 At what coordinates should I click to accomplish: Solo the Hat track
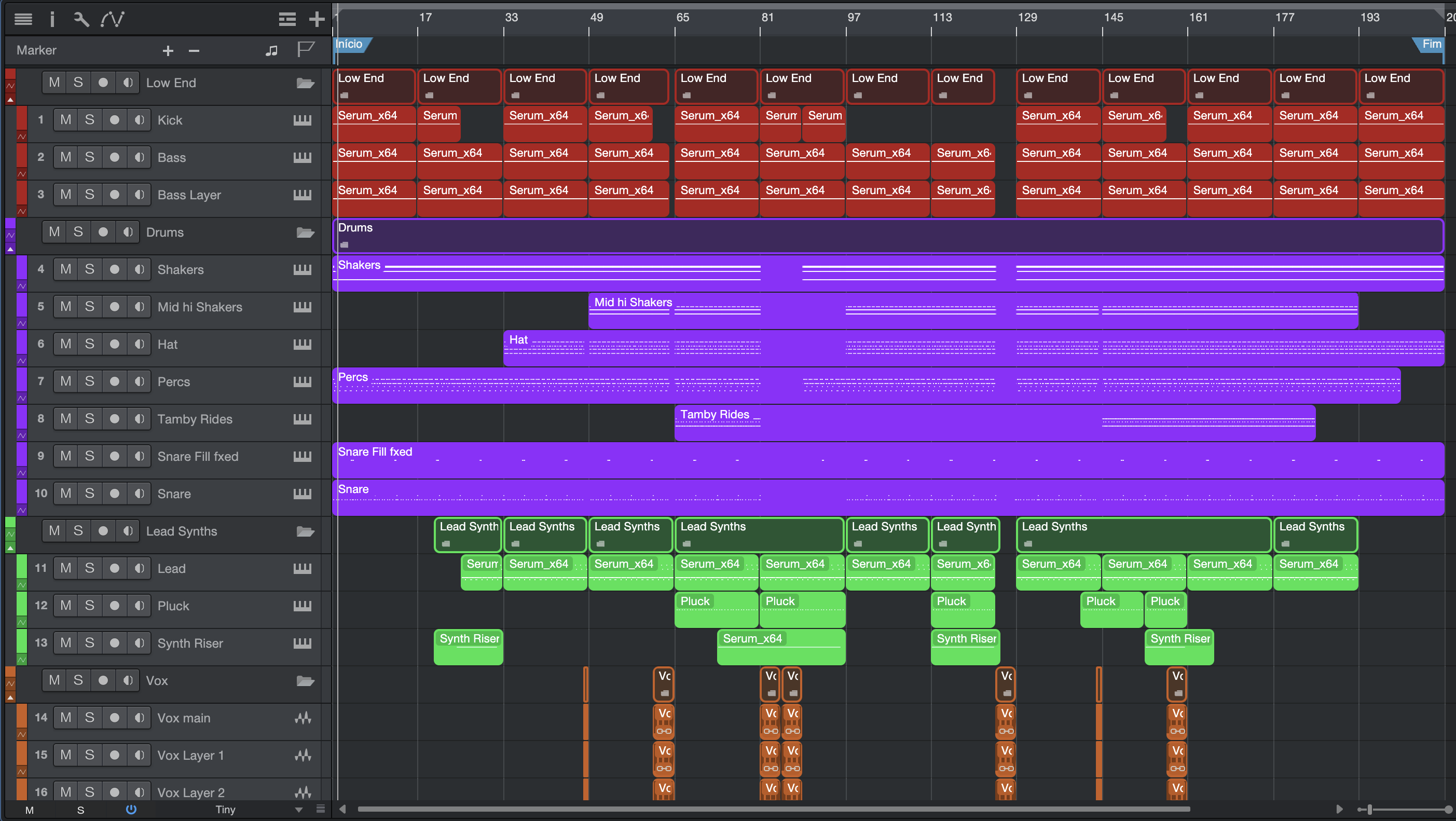[89, 344]
